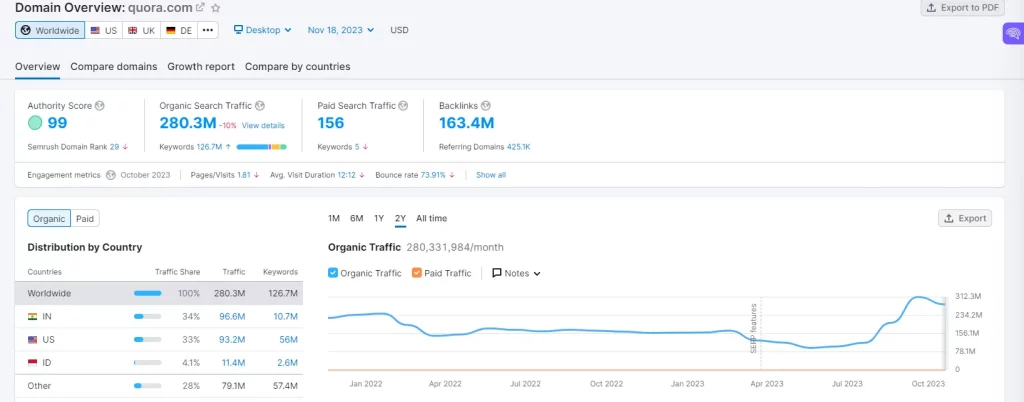Viewport: 1024px width, 402px height.
Task: Open the 156 paid search traffic value
Action: [x=330, y=123]
